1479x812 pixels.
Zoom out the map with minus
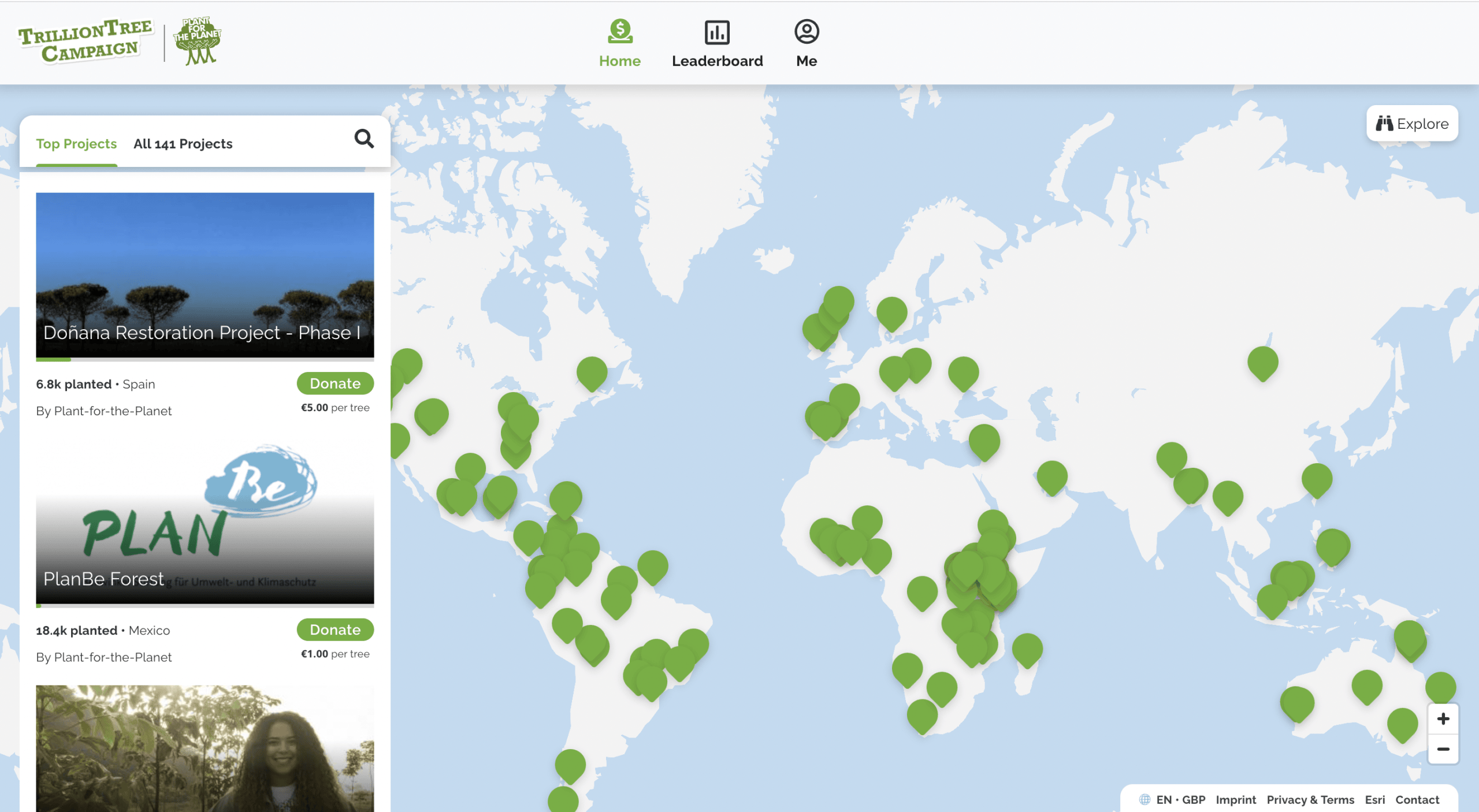[1443, 749]
